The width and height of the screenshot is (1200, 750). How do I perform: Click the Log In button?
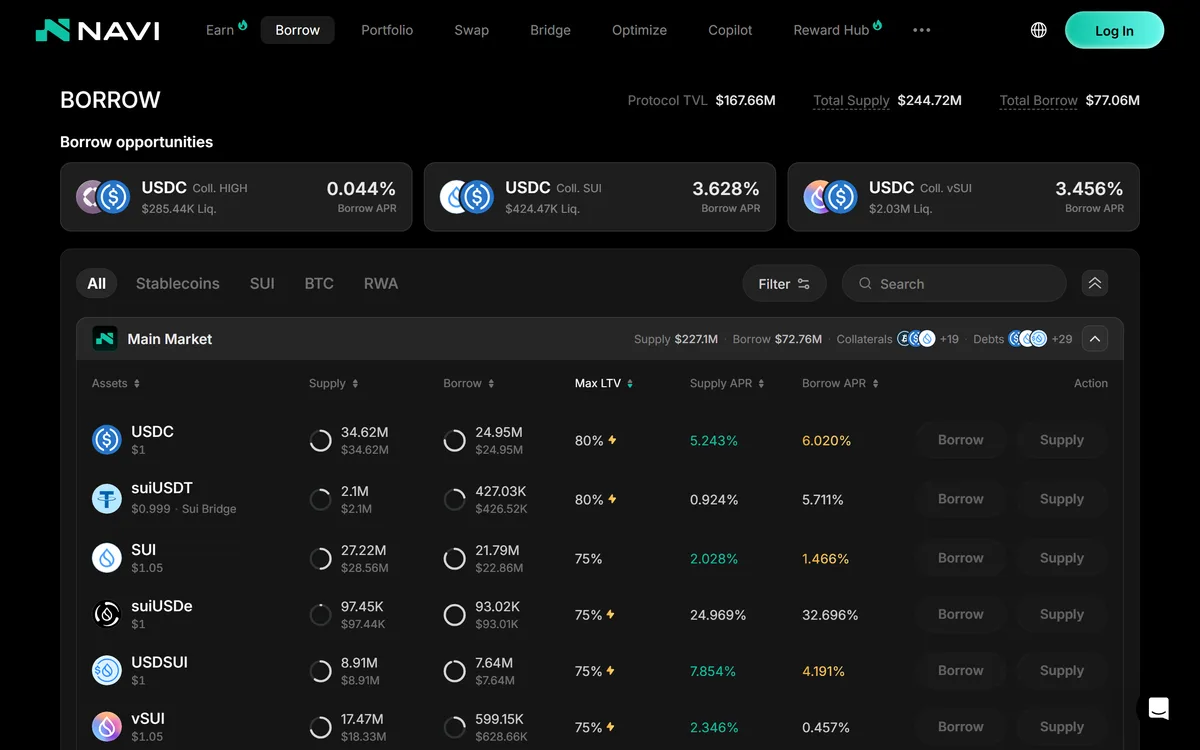[x=1114, y=30]
